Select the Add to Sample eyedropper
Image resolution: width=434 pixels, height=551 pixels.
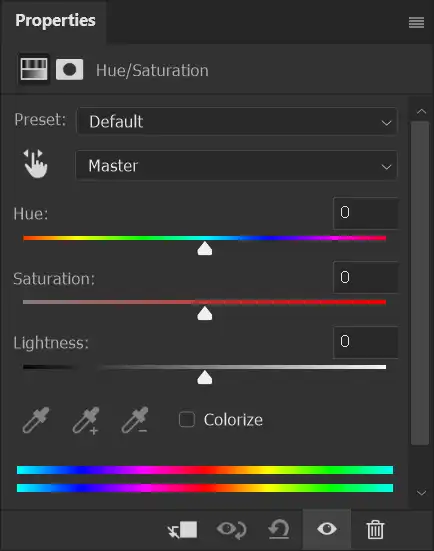point(86,420)
